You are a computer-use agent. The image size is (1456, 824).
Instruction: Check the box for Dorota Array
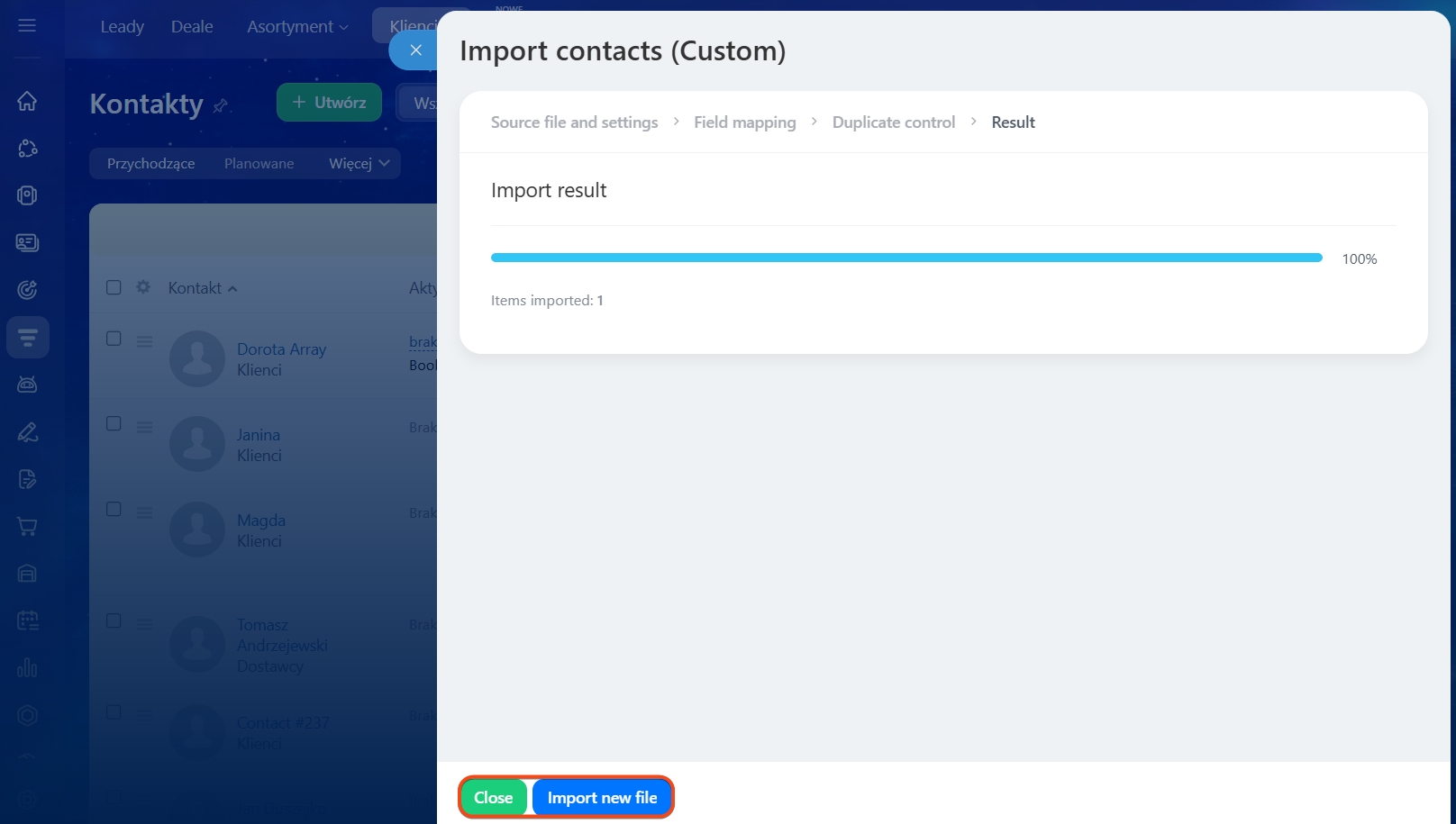114,339
